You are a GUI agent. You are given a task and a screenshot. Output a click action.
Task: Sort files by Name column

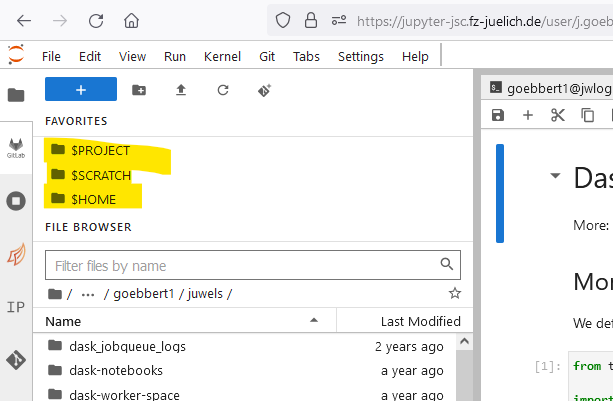[185, 321]
